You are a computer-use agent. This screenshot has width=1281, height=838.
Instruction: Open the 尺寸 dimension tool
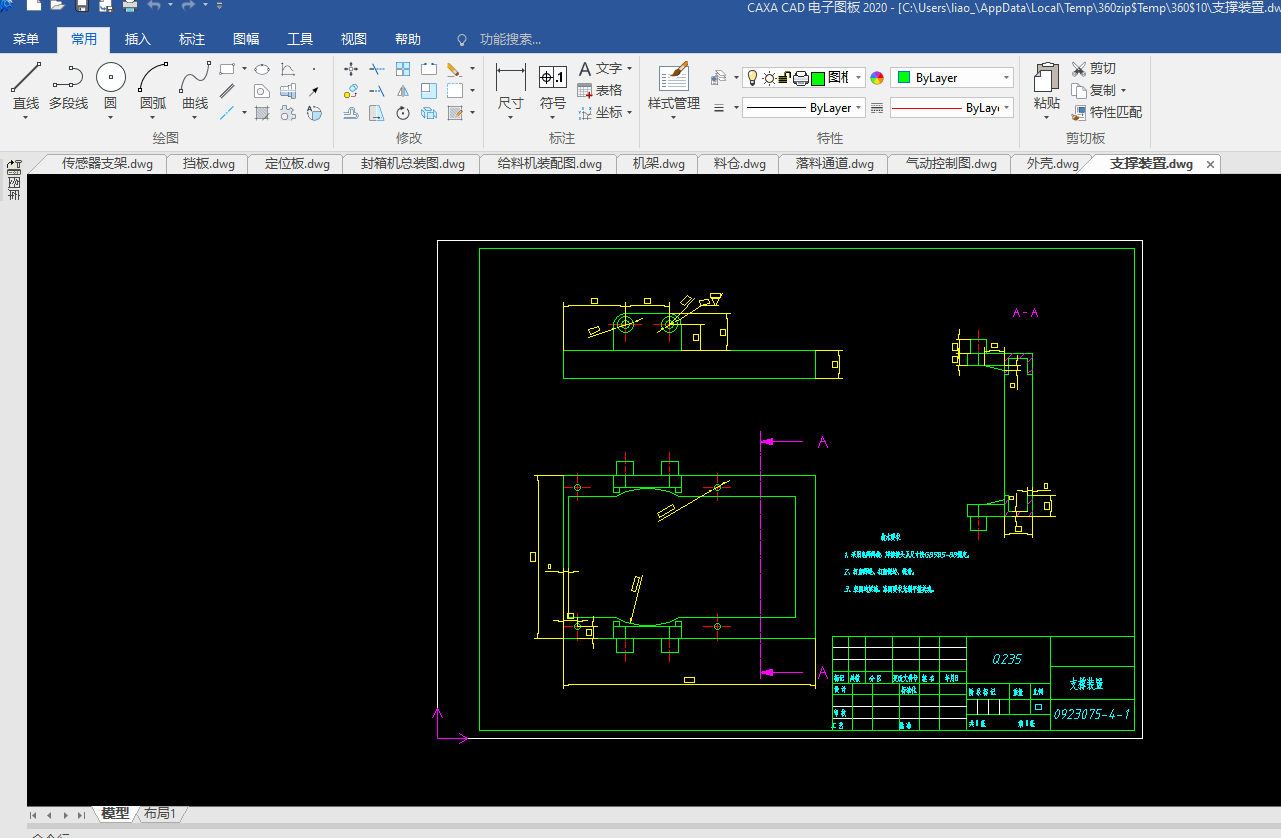tap(511, 86)
